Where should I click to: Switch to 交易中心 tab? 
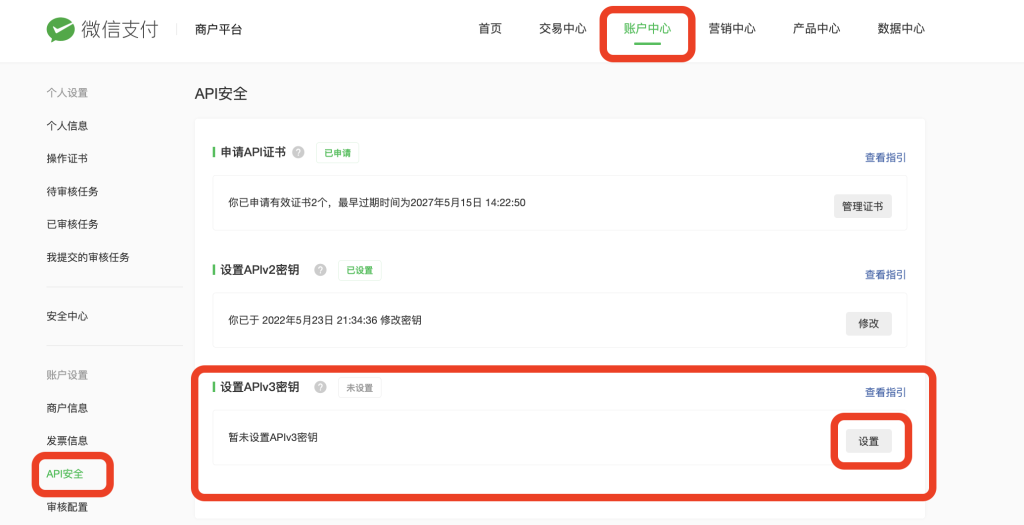562,29
